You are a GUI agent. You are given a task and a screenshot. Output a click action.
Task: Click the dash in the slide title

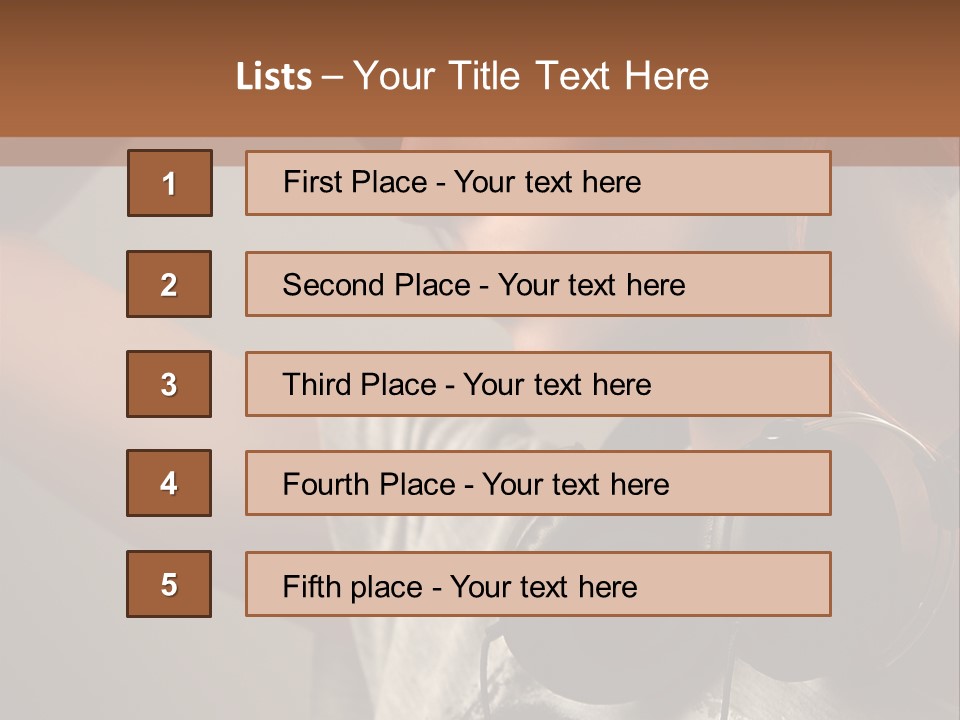(332, 77)
